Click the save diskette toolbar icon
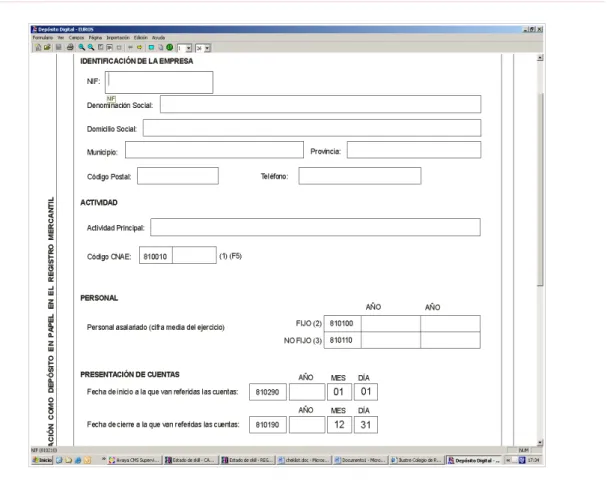This screenshot has width=607, height=483. (x=58, y=48)
